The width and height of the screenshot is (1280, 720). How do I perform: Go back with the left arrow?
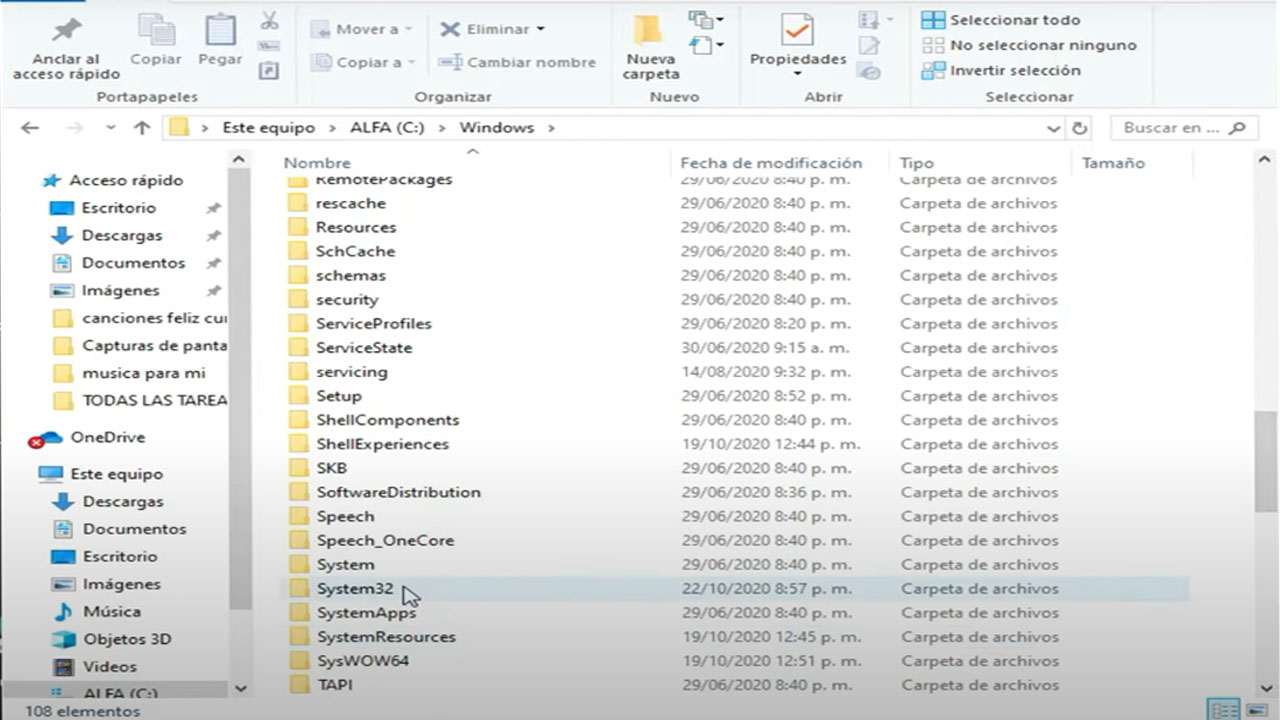[x=30, y=128]
